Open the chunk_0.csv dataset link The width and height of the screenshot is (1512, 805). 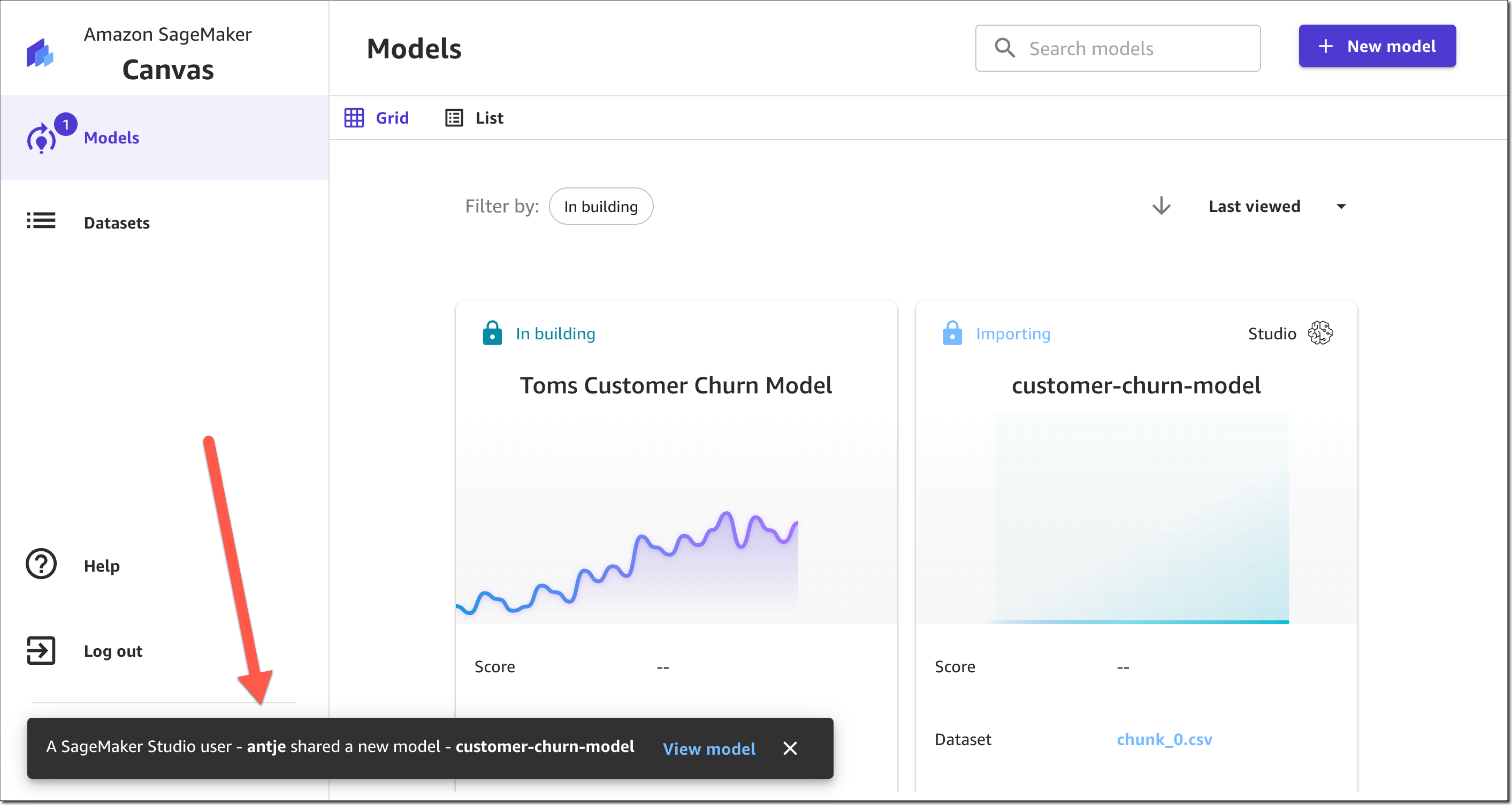1164,739
